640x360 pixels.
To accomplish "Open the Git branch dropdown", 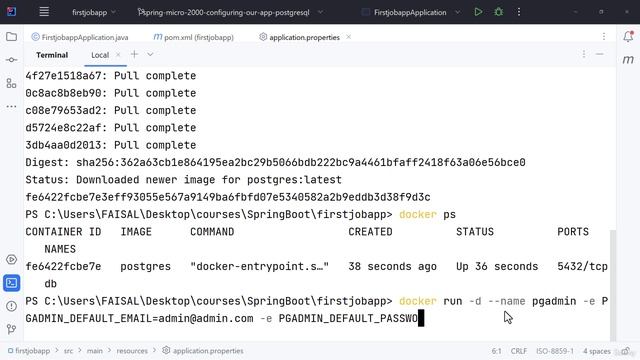I will [x=230, y=12].
